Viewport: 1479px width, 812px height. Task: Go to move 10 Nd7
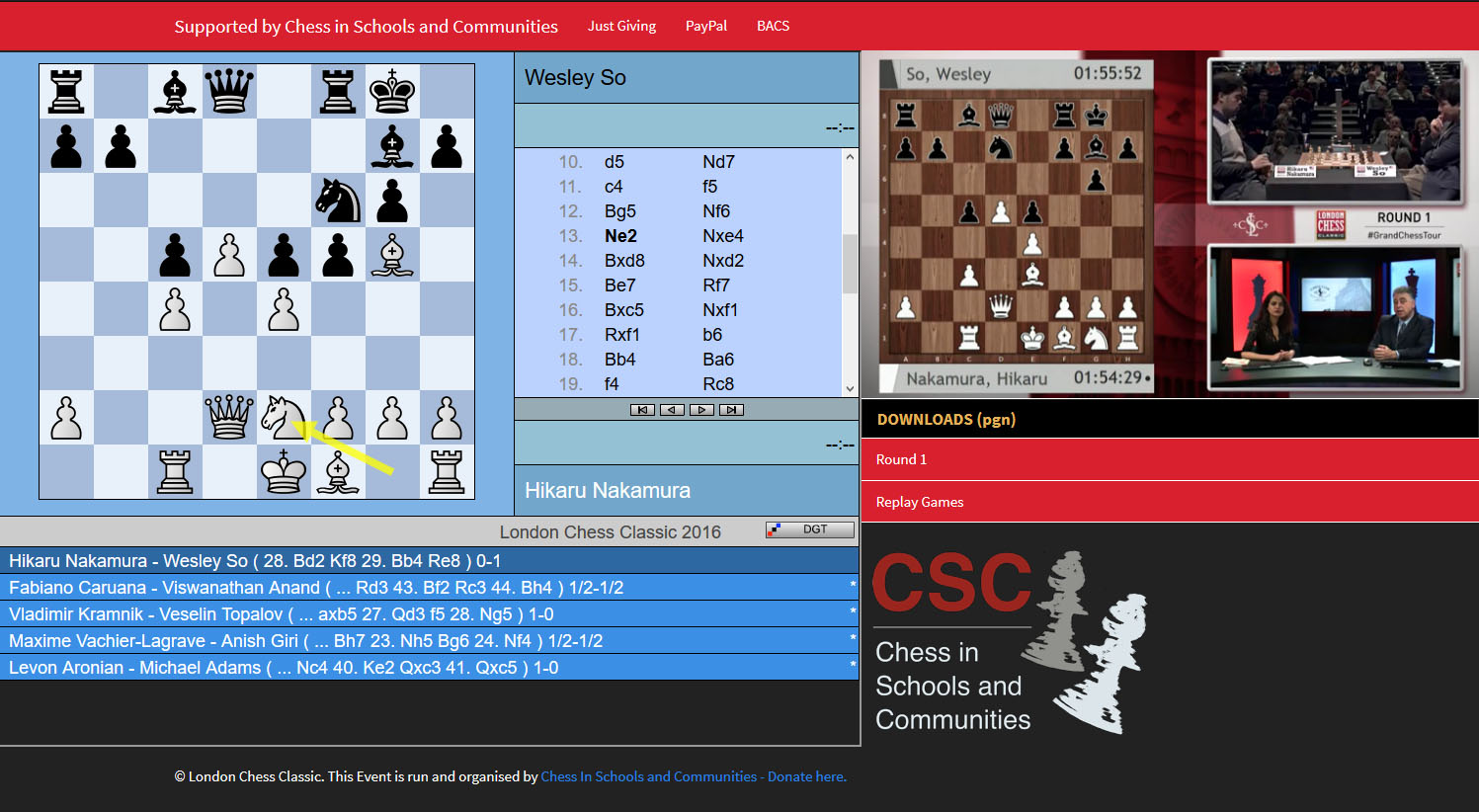click(718, 162)
